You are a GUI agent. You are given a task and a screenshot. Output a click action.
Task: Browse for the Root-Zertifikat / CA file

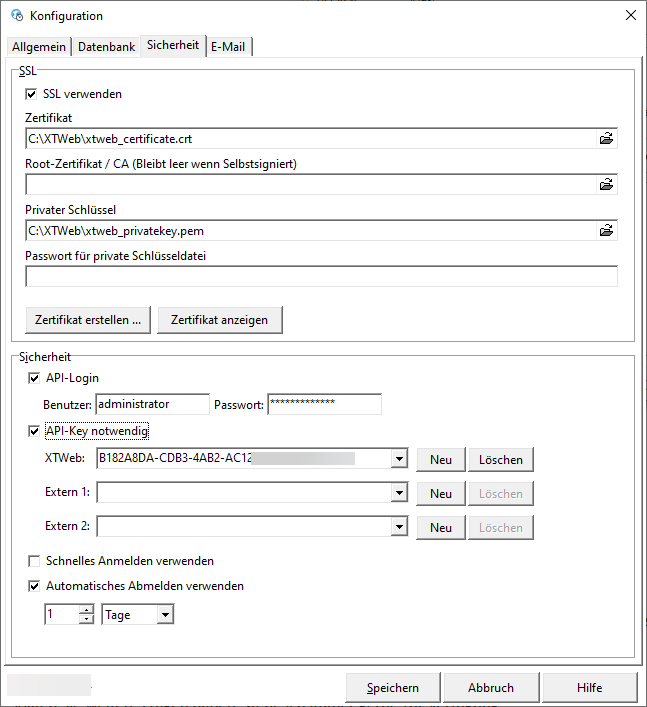[x=606, y=184]
